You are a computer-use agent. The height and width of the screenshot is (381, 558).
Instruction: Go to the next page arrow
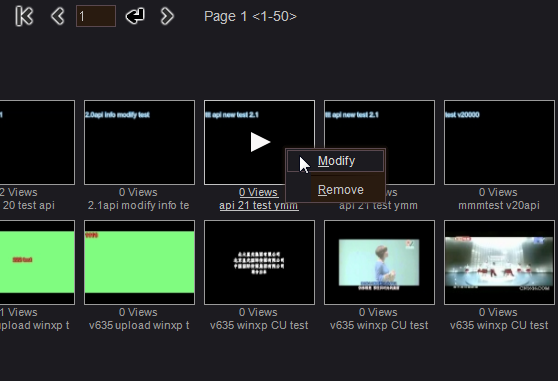(x=167, y=16)
